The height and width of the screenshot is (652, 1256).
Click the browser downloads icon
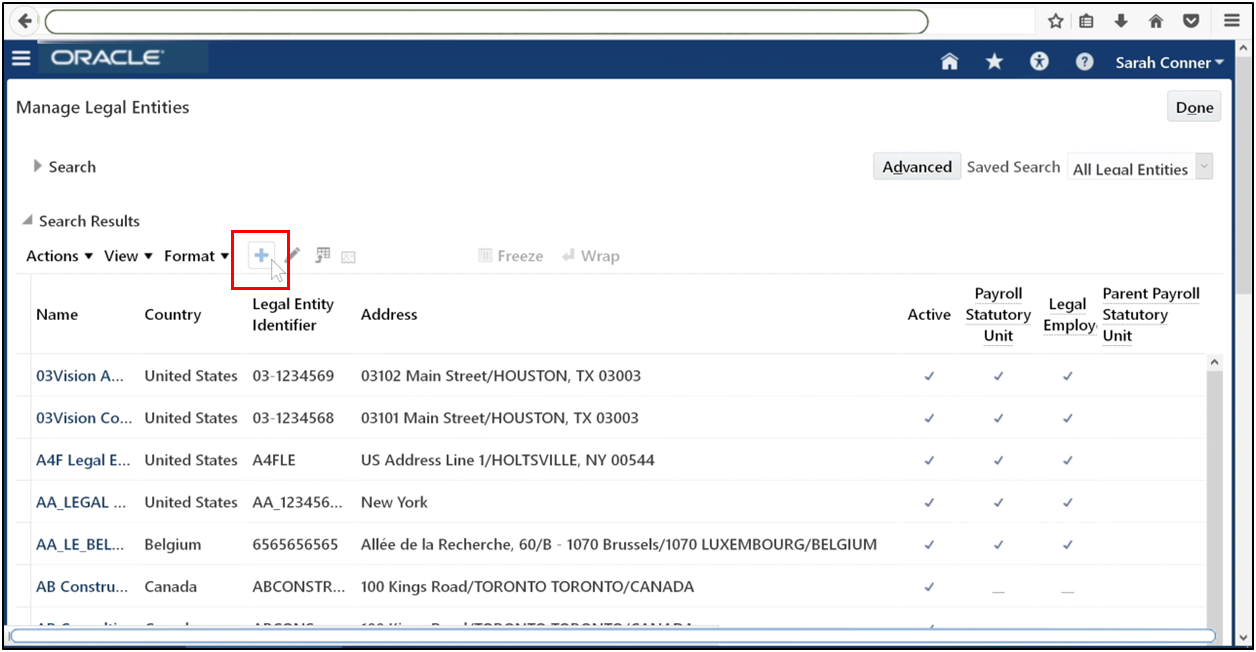pos(1122,20)
